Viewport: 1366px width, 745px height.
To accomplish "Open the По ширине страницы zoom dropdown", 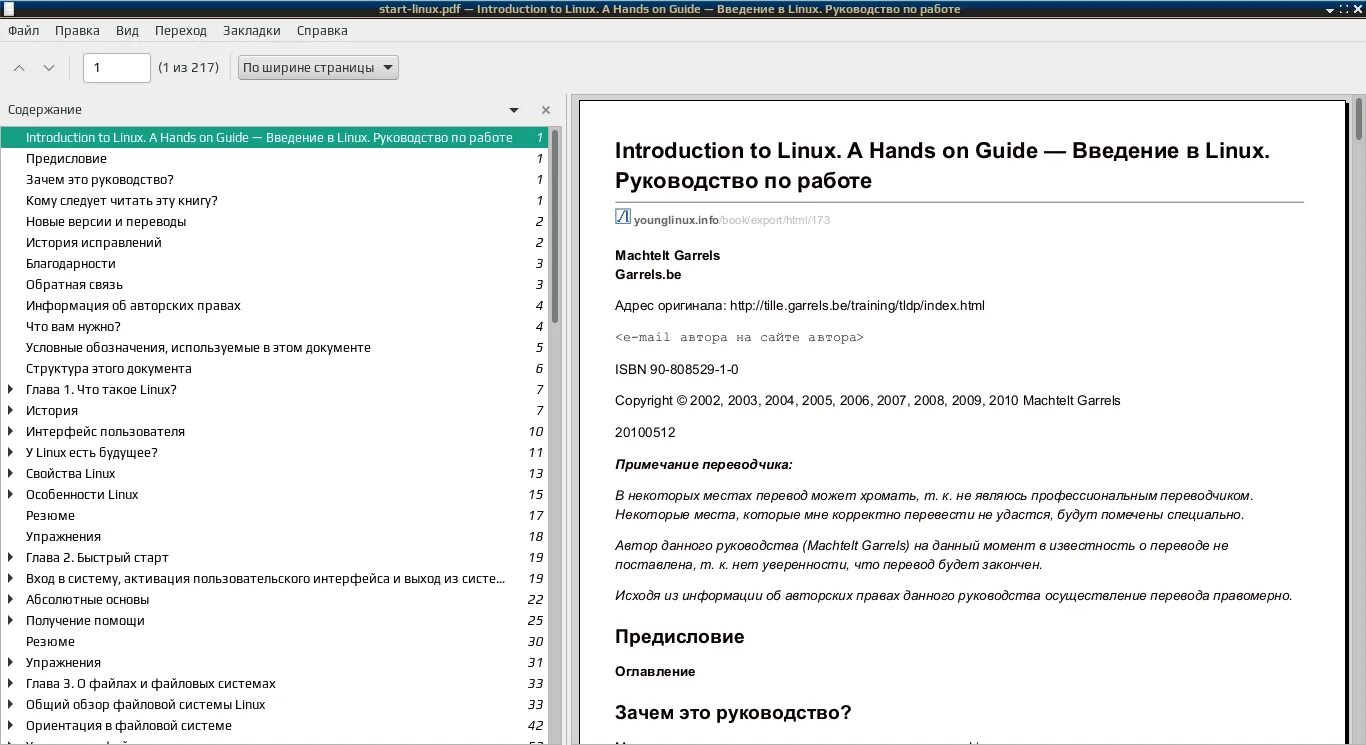I will click(318, 68).
